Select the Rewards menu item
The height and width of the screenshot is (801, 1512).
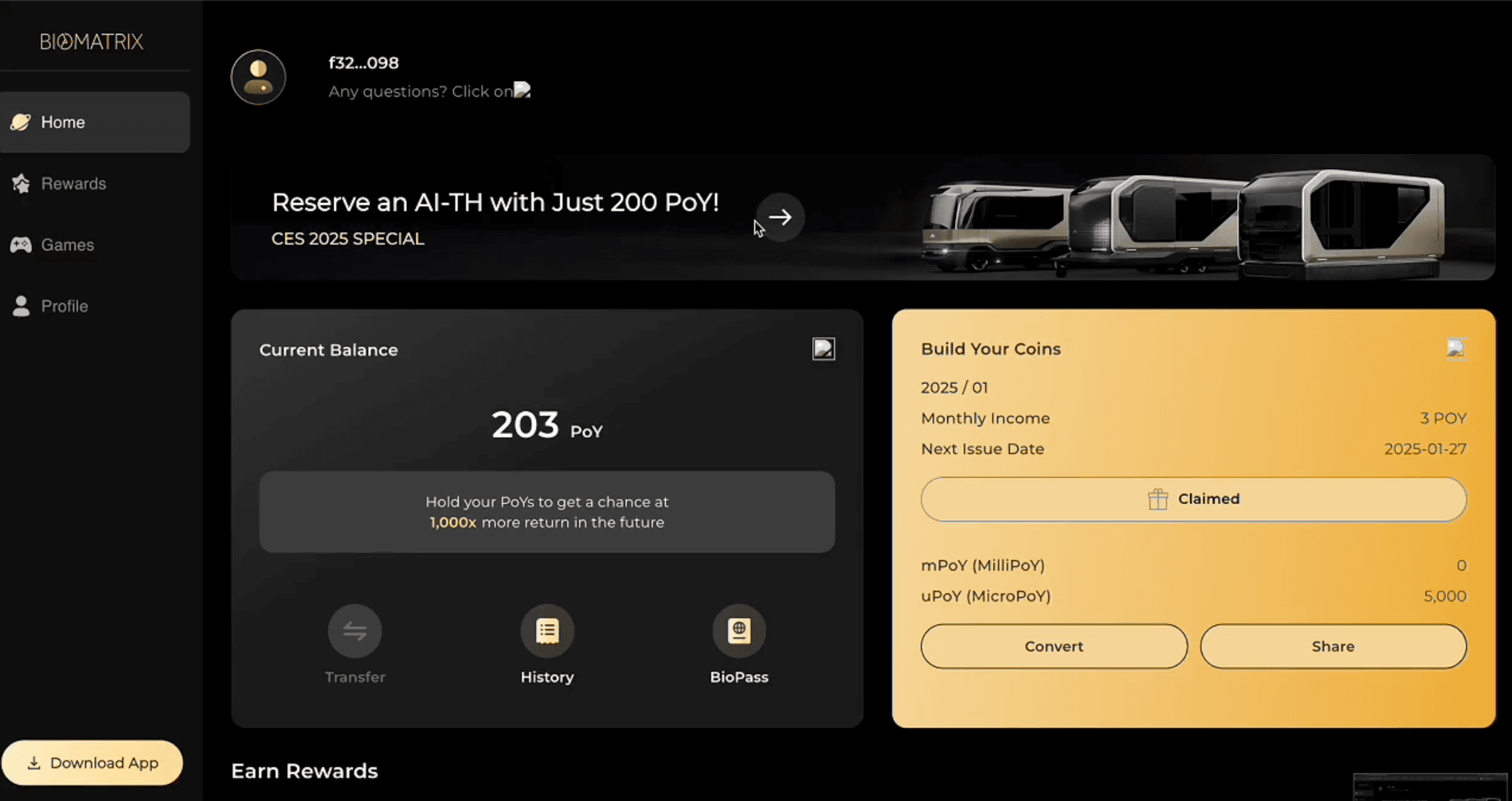(x=73, y=183)
